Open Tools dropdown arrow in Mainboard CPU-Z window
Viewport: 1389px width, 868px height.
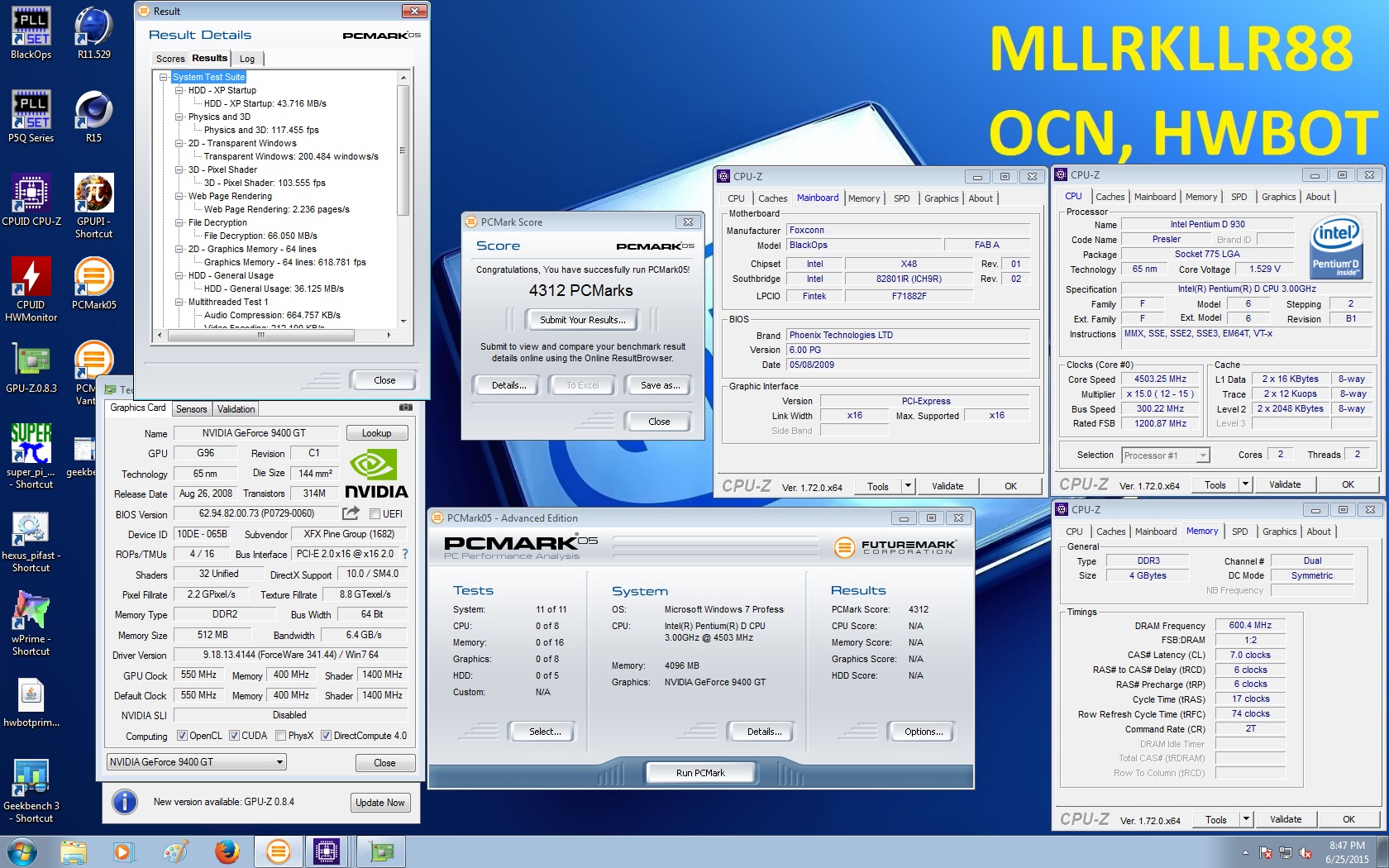[x=908, y=486]
